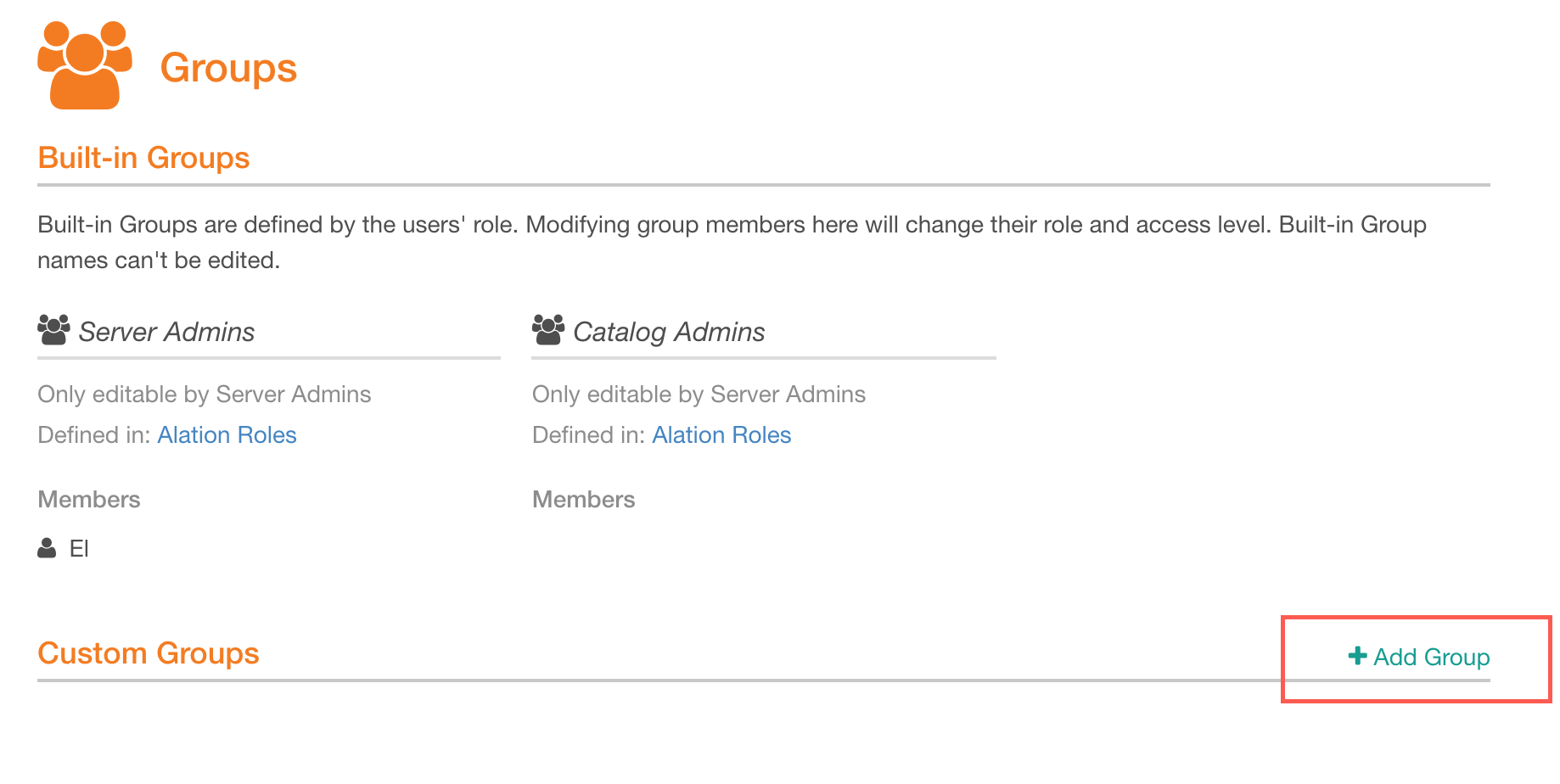Image resolution: width=1560 pixels, height=784 pixels.
Task: Click the user icon beside member El
Action: [x=47, y=548]
